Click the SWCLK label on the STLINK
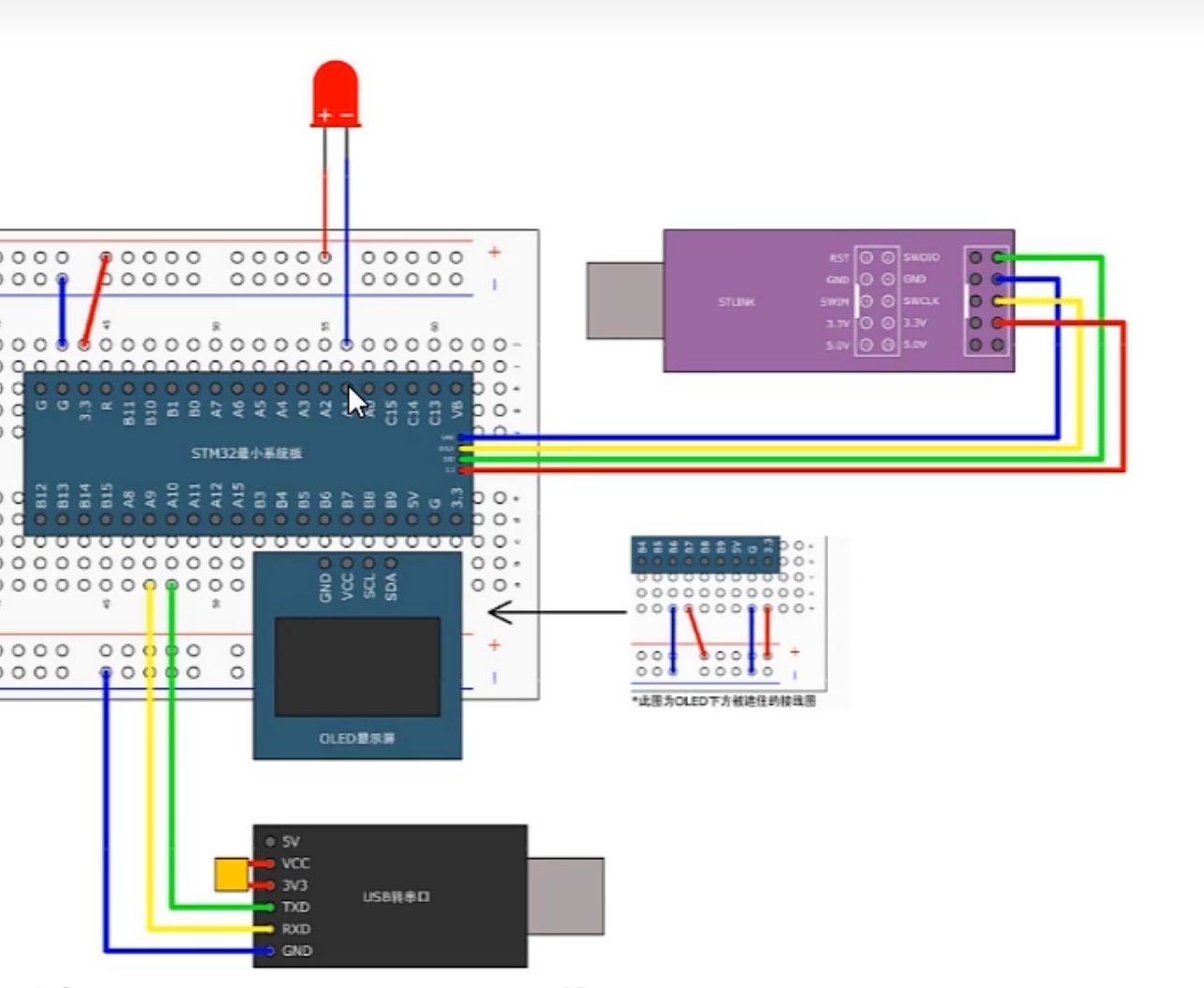 921,301
